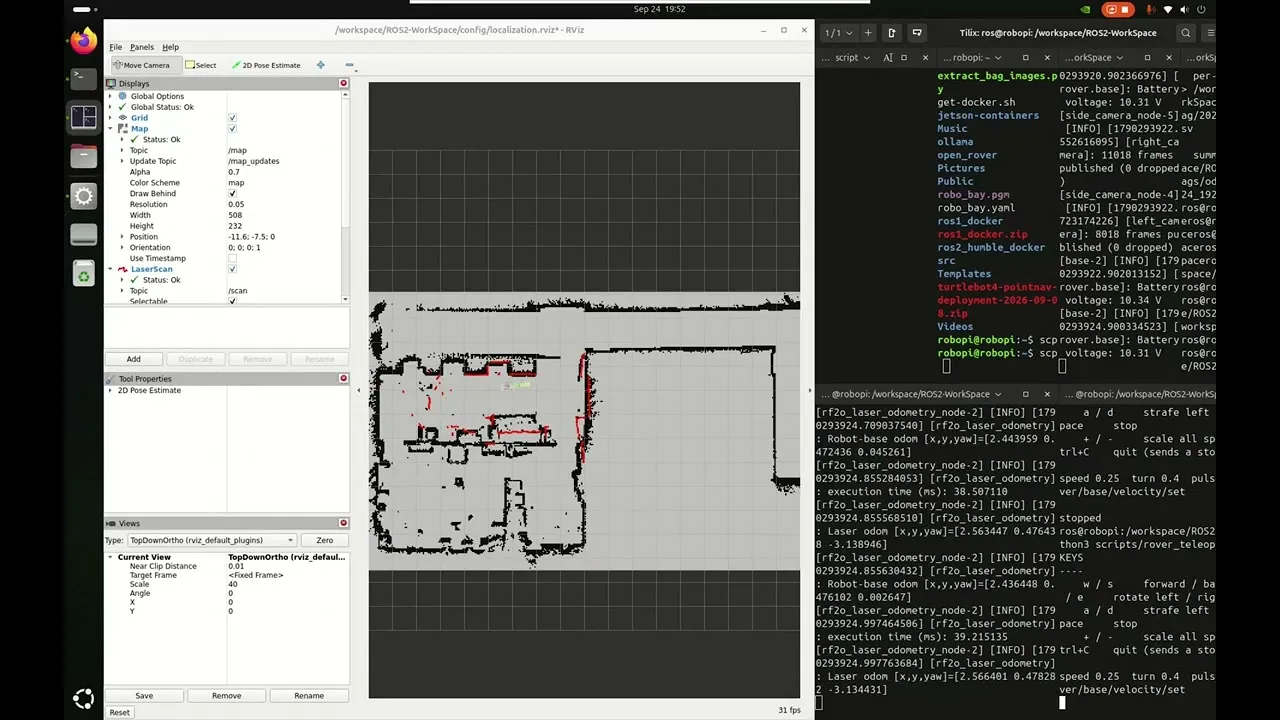Open the Panels menu

point(142,47)
